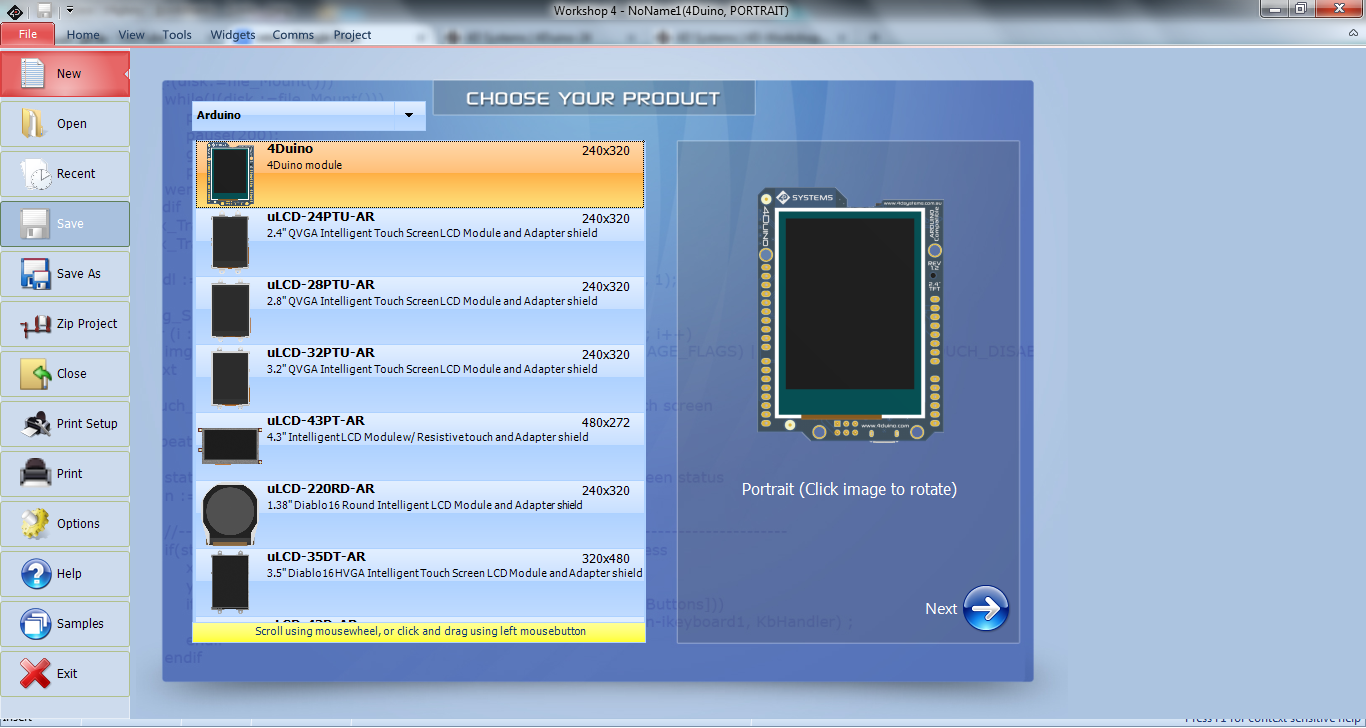Click the File button

click(28, 34)
